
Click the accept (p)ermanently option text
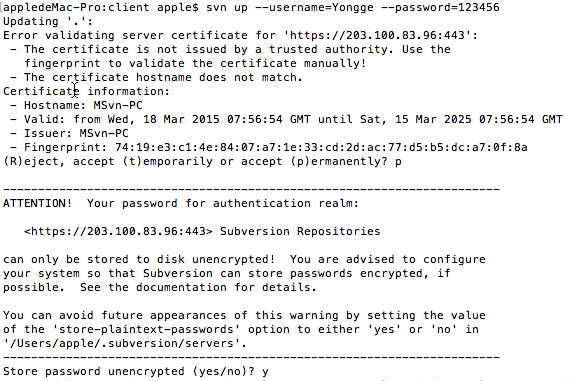point(318,161)
